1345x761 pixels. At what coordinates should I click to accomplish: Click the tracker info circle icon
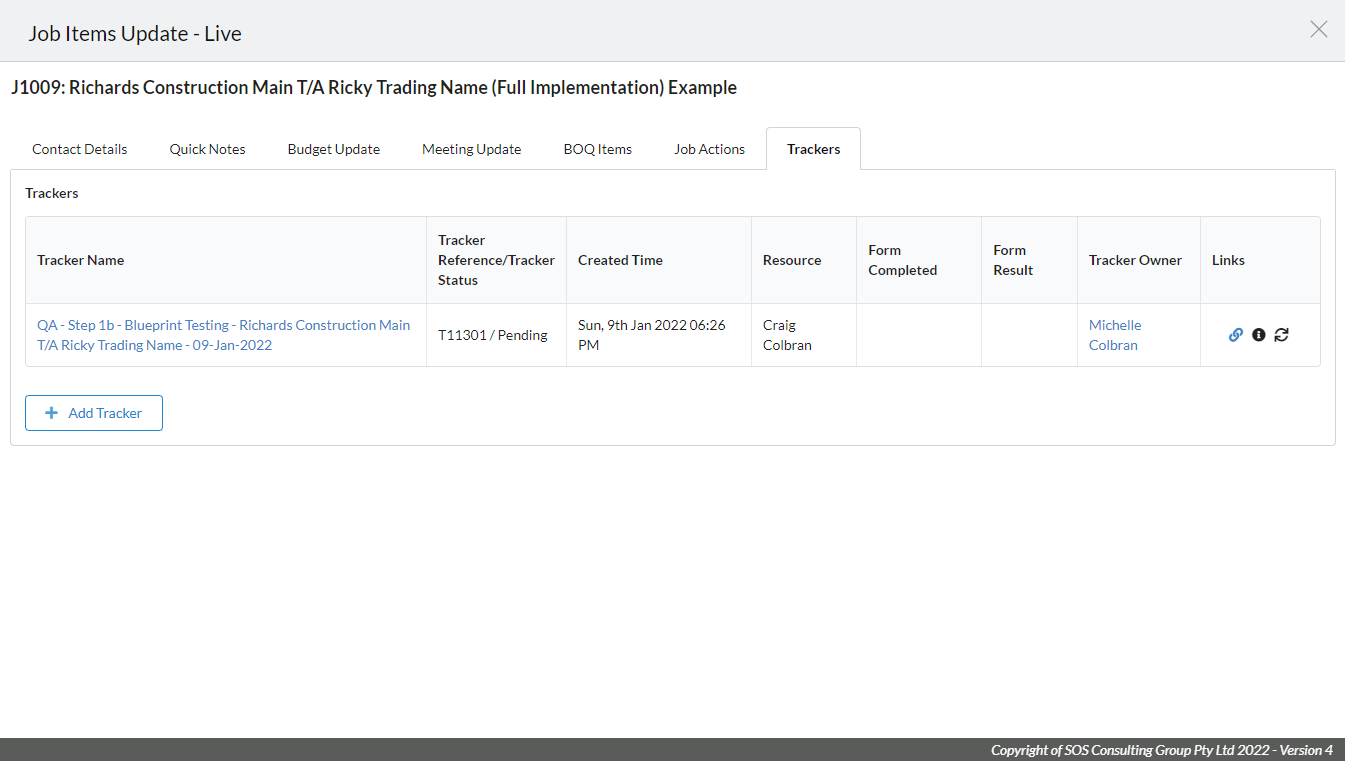click(1258, 335)
